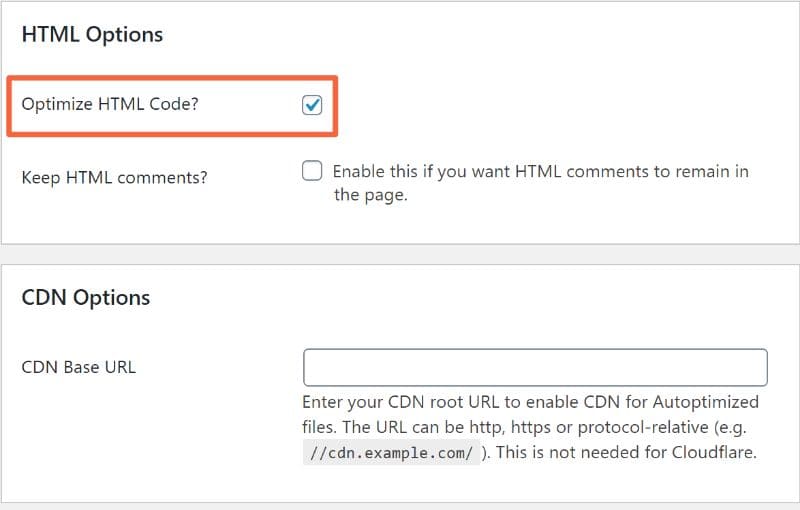The width and height of the screenshot is (800, 510).
Task: Click the word "Code?" in the highlighted option
Action: 175,105
